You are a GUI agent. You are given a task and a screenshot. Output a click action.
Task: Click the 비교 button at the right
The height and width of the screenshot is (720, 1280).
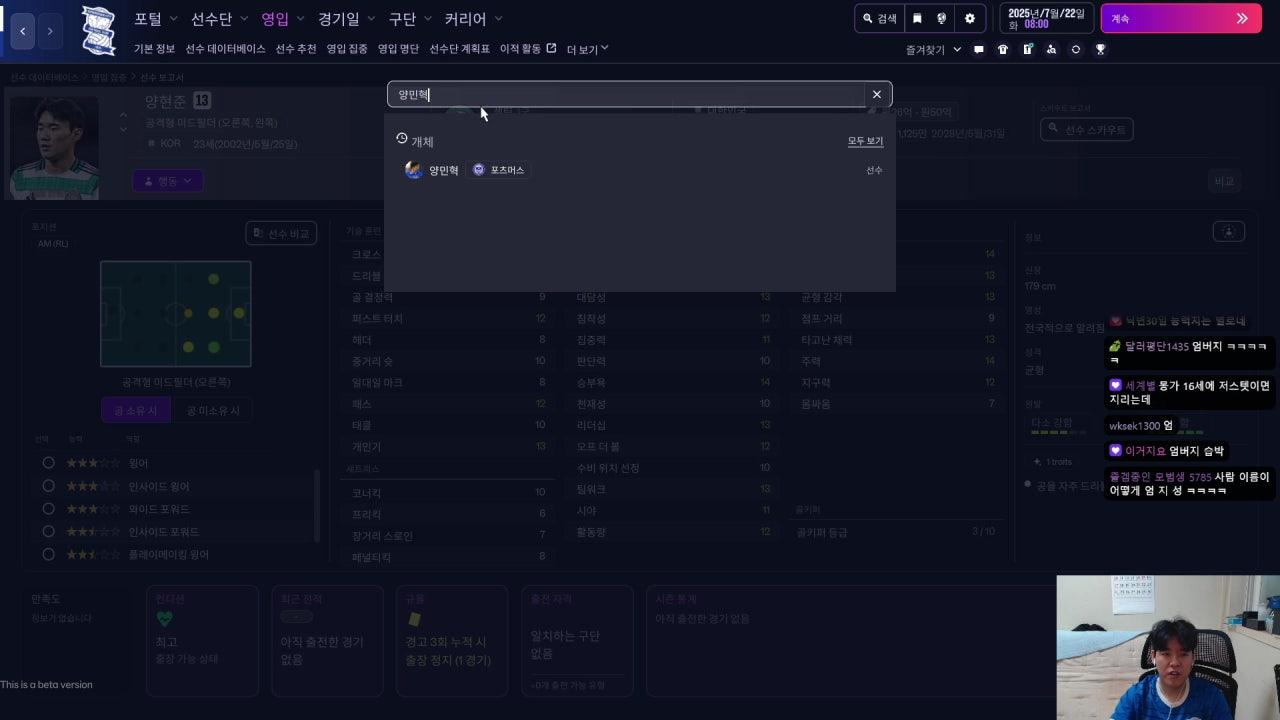coord(1224,181)
